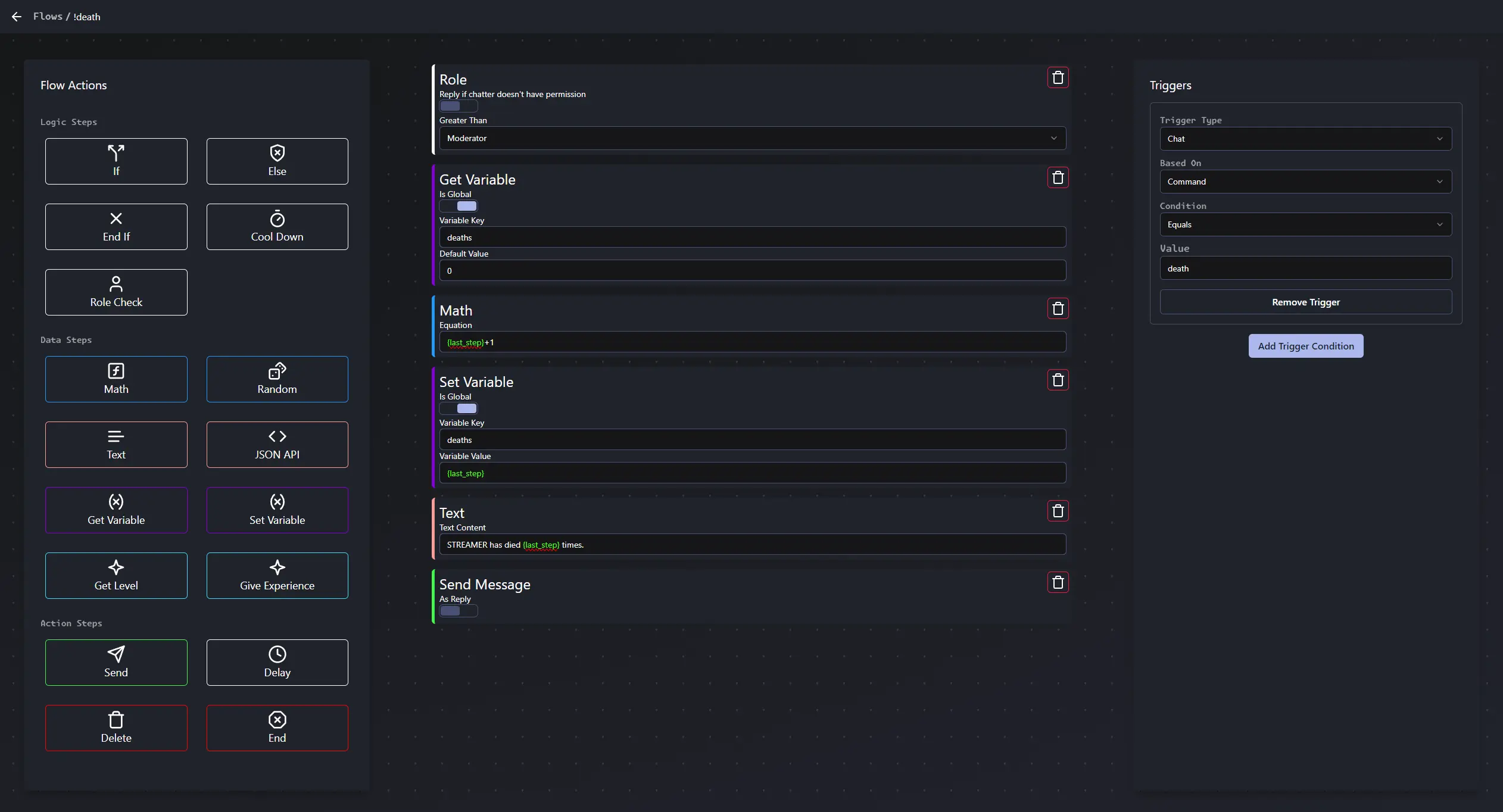Screen dimensions: 1503x812
Task: Expand the Greater Than Moderator dropdown
Action: tap(751, 138)
